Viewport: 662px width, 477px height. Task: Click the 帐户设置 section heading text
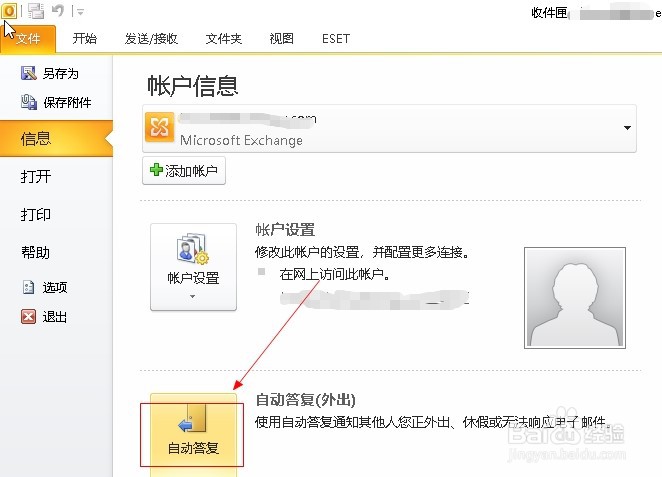285,230
